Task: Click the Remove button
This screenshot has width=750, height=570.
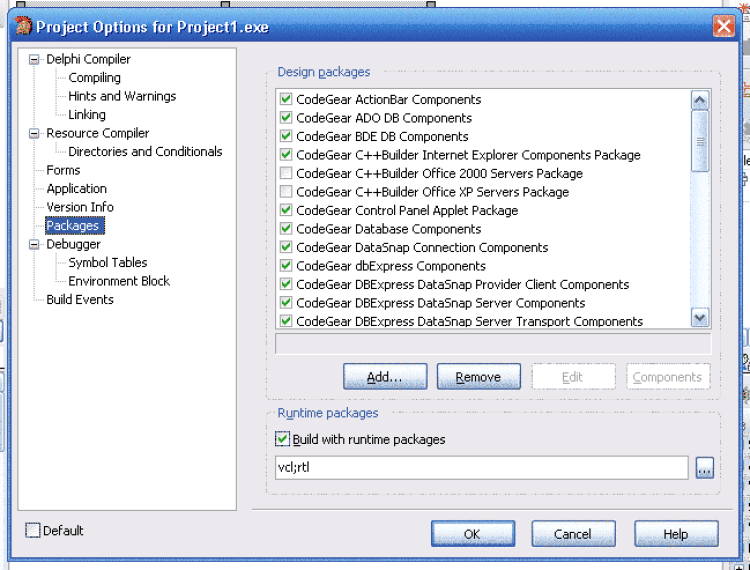Action: [x=478, y=377]
